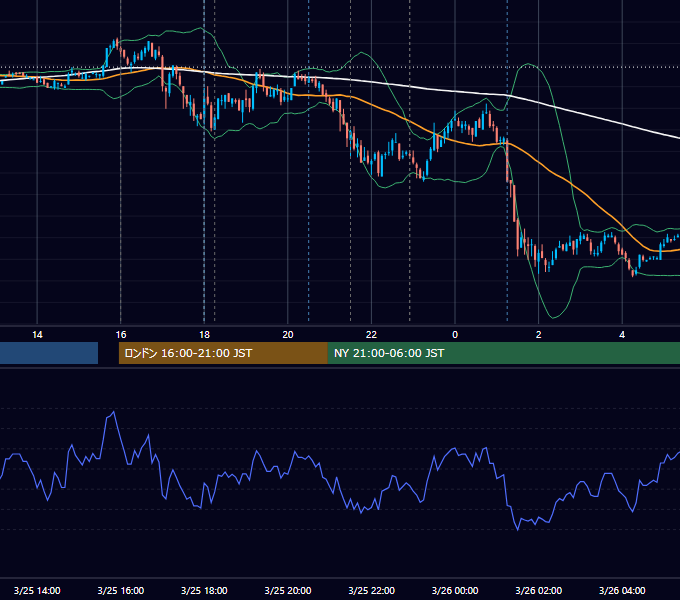Click the '3/25 14:00' date label
Image resolution: width=680 pixels, height=600 pixels.
pos(37,590)
